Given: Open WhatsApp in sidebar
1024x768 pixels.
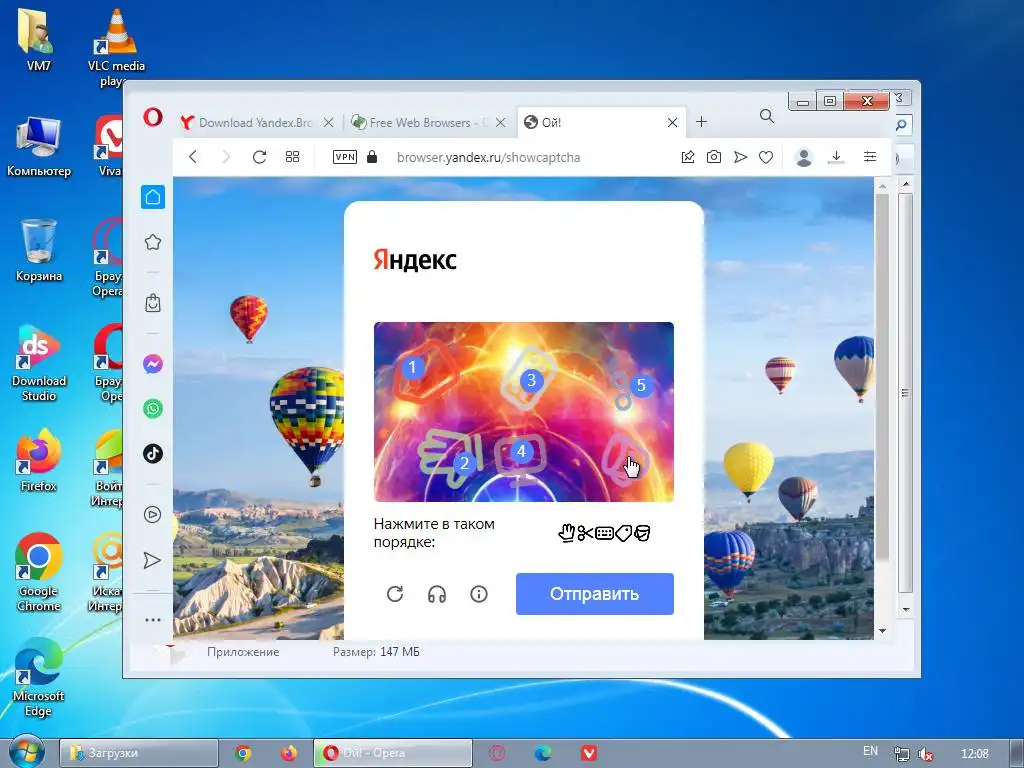Looking at the screenshot, I should (x=153, y=409).
